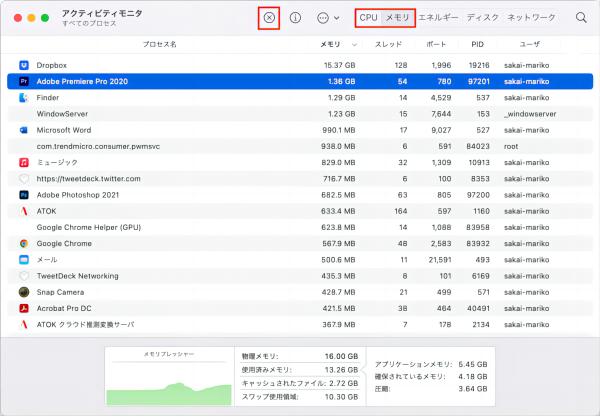Select the Snap Camera process name
600x416 pixels.
[x=60, y=292]
